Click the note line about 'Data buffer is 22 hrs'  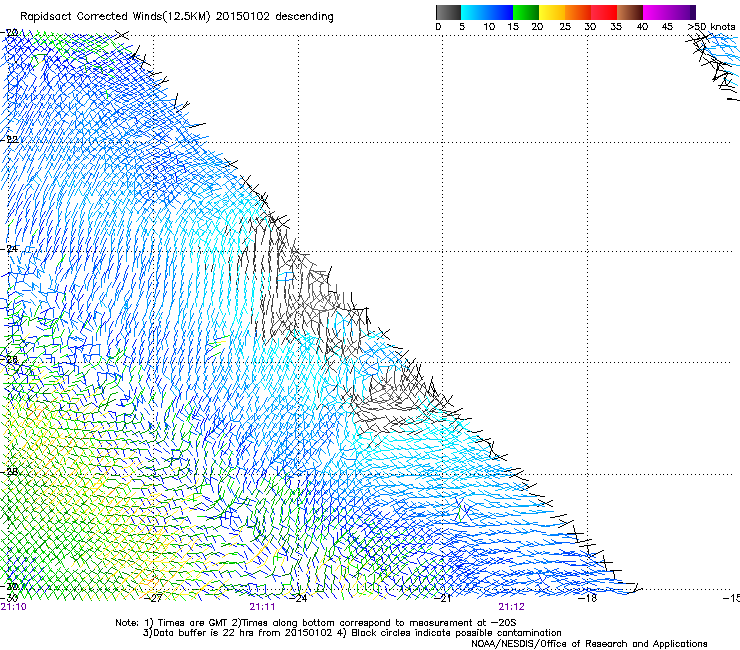(x=352, y=633)
